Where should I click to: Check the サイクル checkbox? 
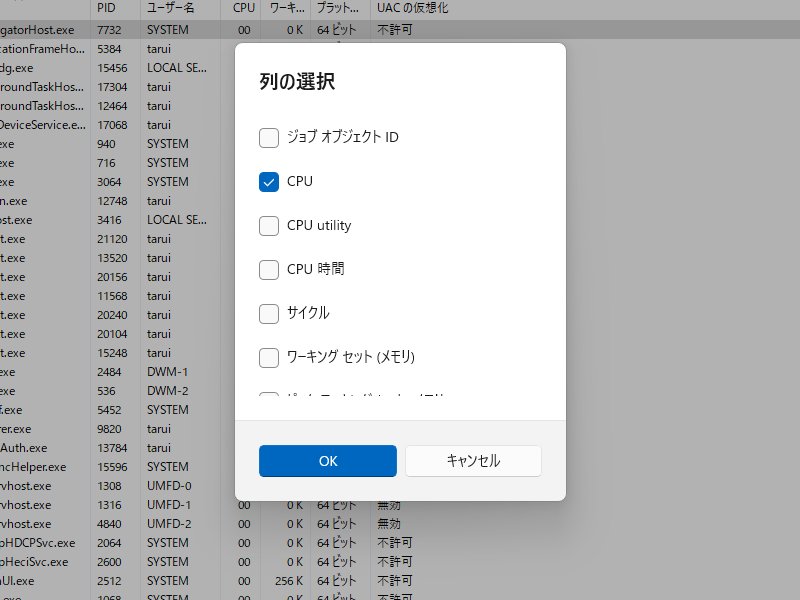point(268,314)
